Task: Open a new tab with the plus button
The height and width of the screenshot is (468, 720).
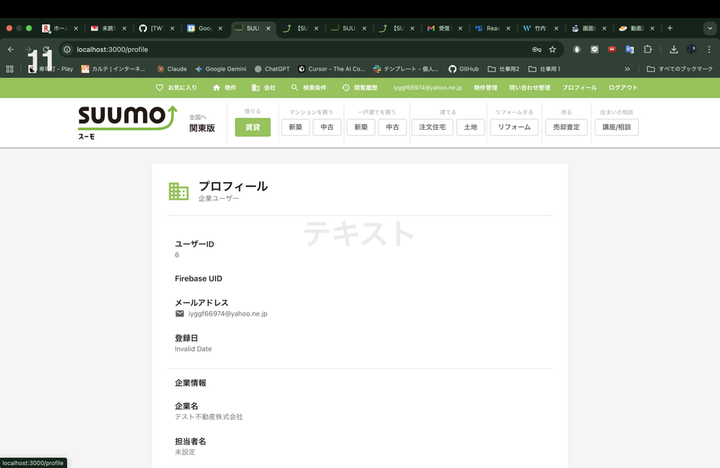Action: (670, 28)
